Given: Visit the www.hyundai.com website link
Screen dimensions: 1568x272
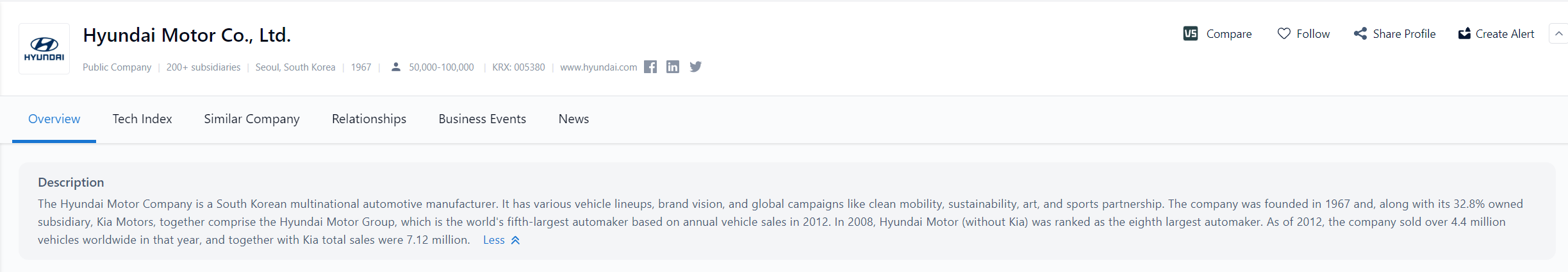Looking at the screenshot, I should pos(598,67).
